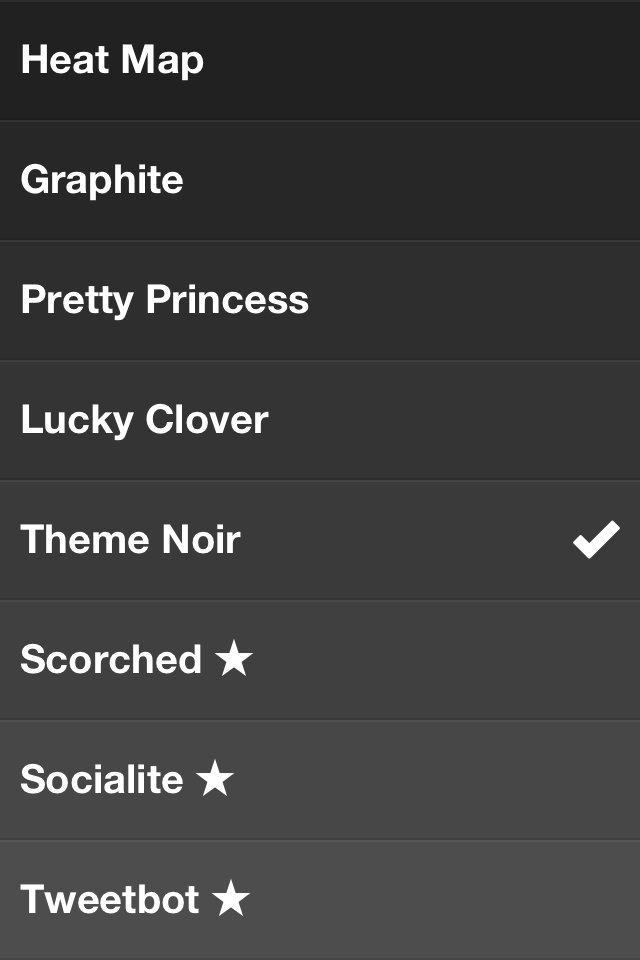Choose the Graphite theme
Viewport: 640px width, 960px height.
tap(320, 180)
